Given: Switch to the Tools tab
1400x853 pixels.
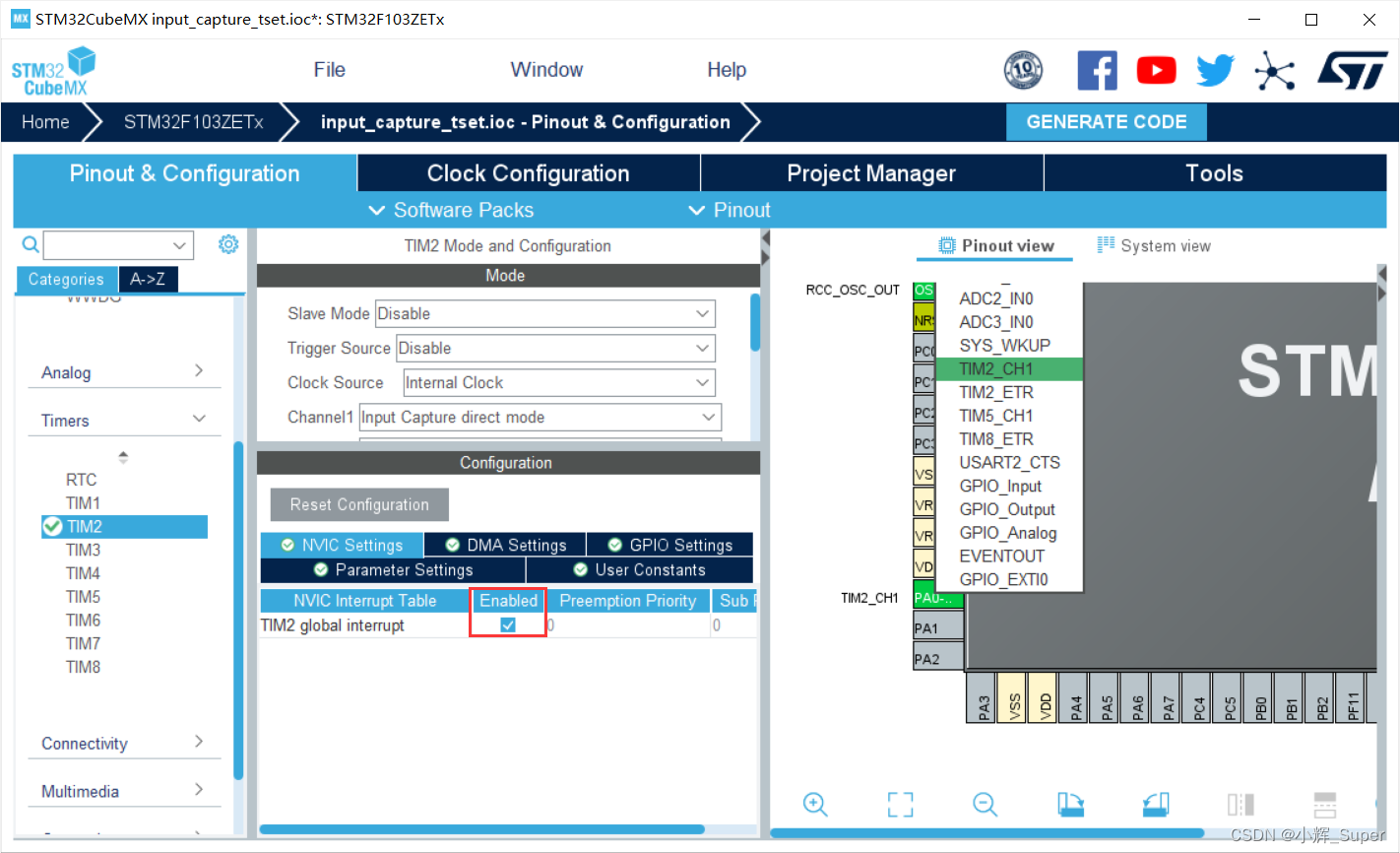Looking at the screenshot, I should (1215, 173).
